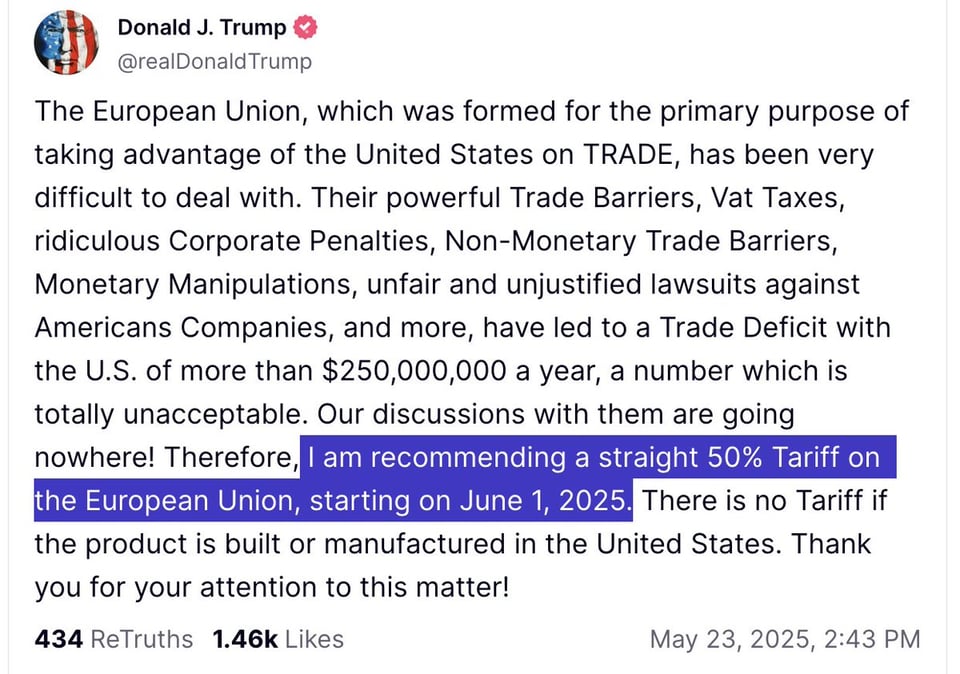Open the Donald J. Trump display name
Image resolution: width=960 pixels, height=674 pixels.
(201, 28)
